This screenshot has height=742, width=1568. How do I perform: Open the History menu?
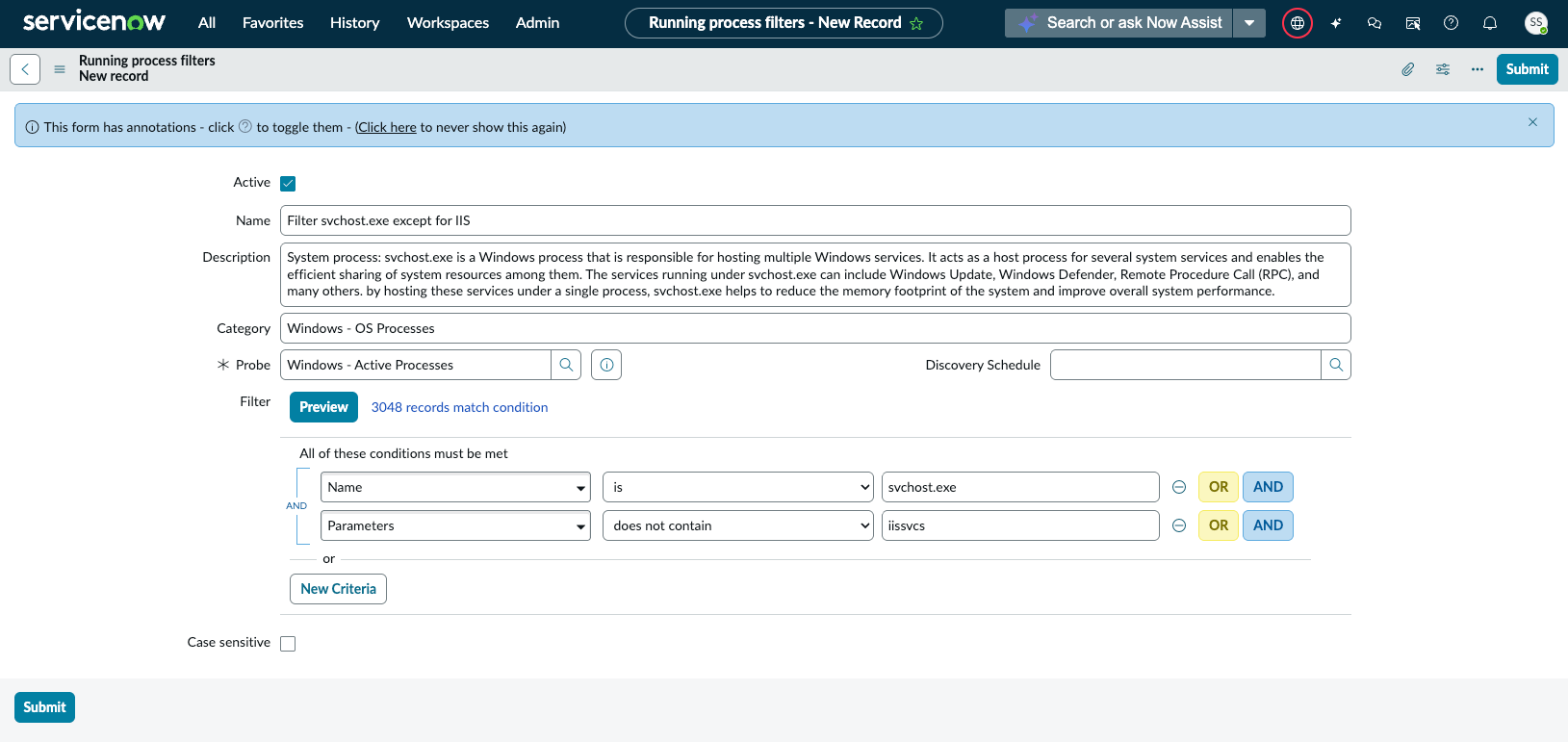click(355, 23)
